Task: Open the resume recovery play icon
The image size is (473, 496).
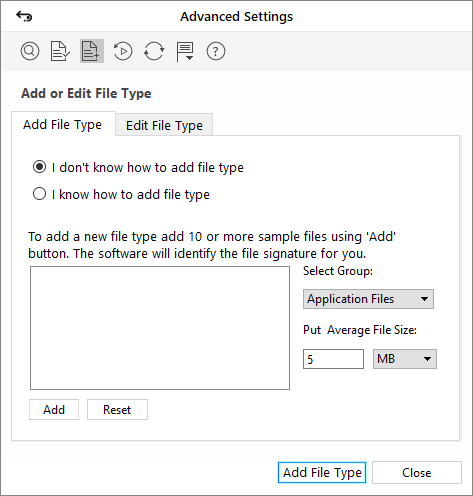Action: pyautogui.click(x=123, y=51)
